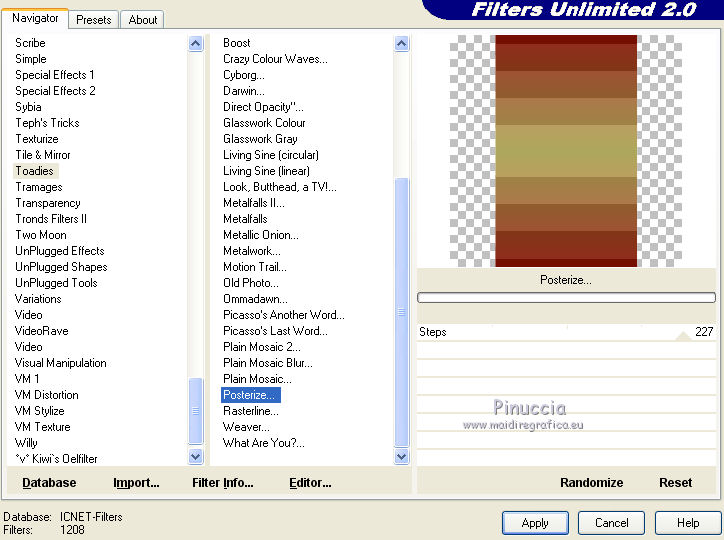Select the VM Texture category
The image size is (724, 540).
pos(42,427)
